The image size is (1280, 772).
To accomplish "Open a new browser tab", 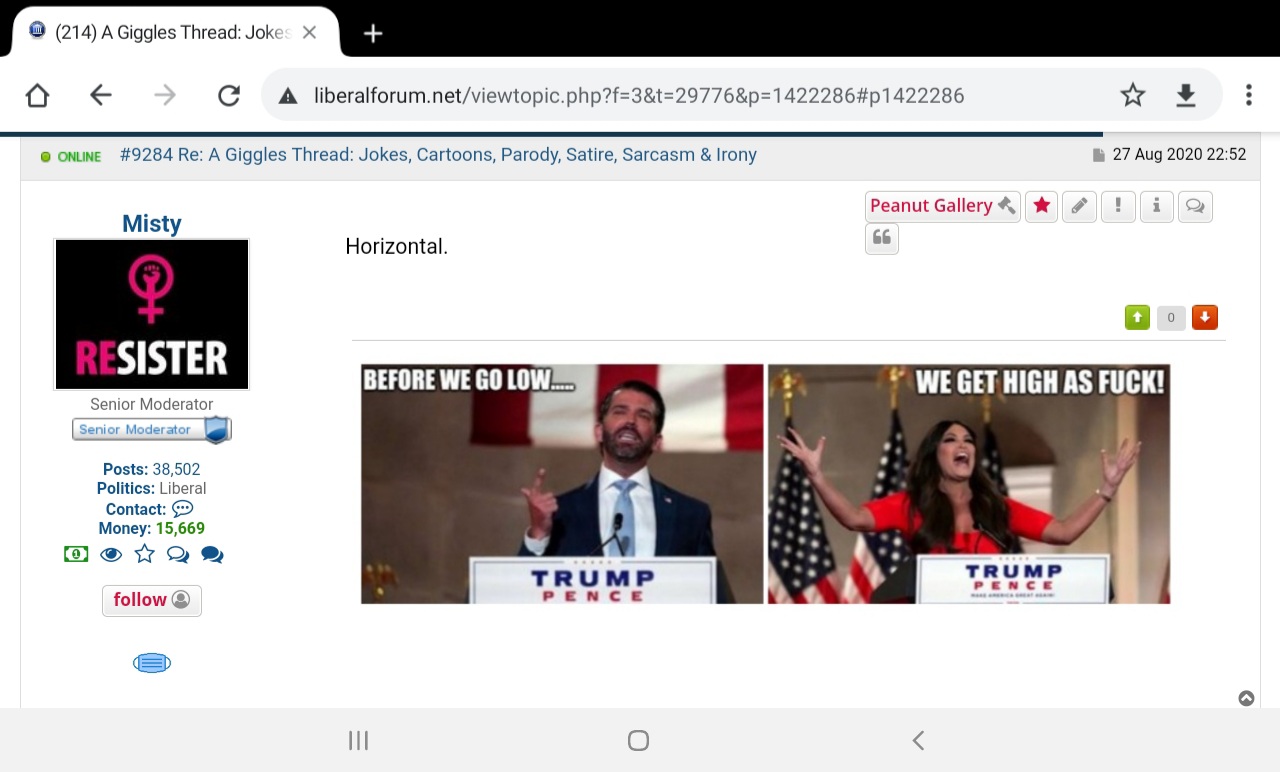I will pos(373,33).
